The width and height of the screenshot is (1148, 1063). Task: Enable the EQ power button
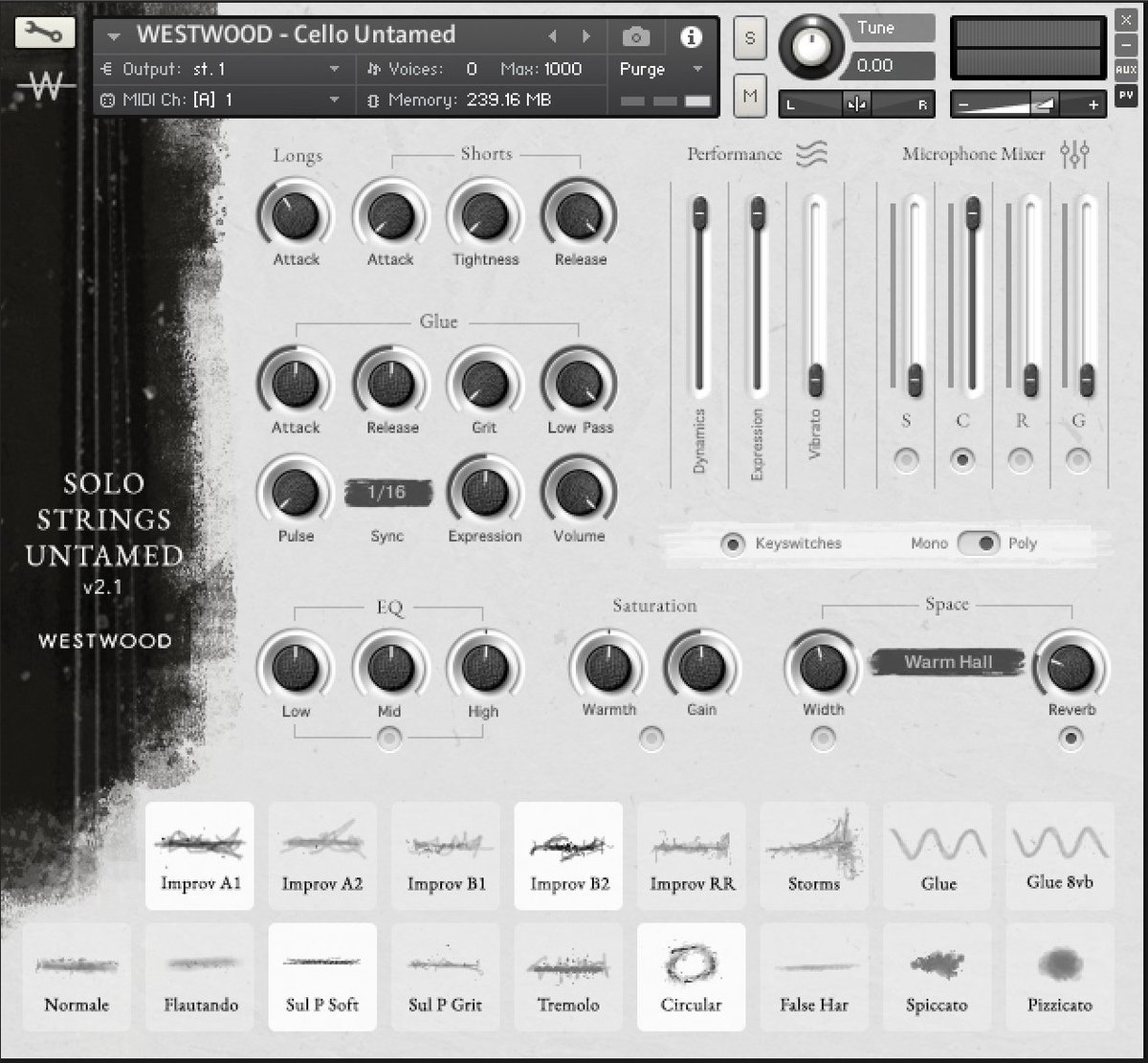[388, 738]
